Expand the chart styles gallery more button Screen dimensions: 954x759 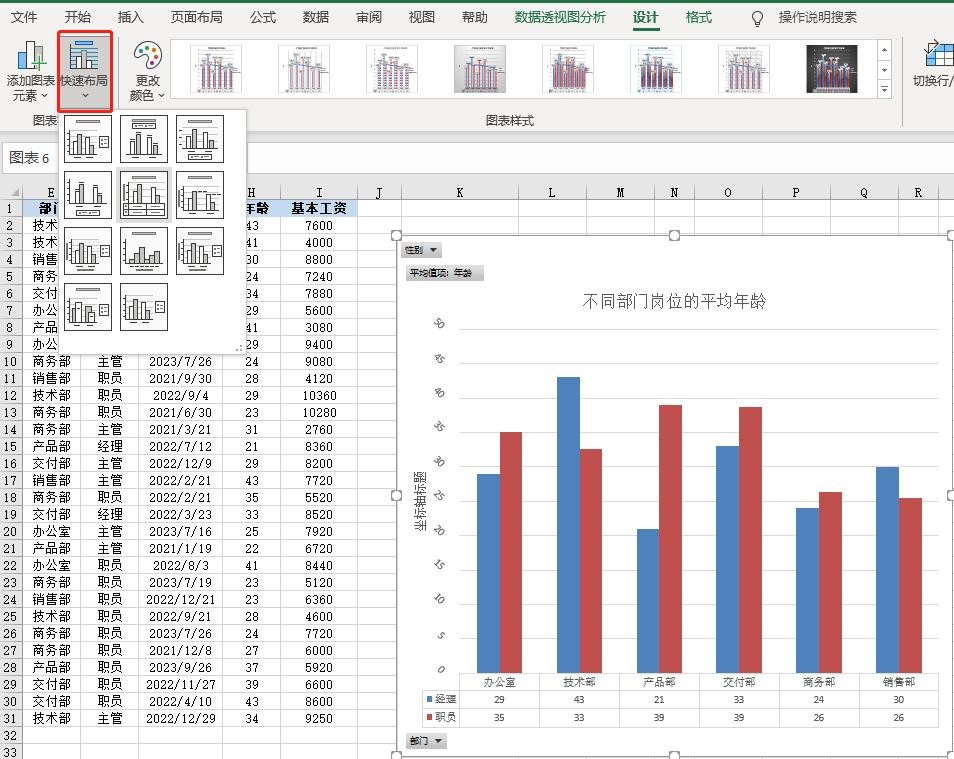point(884,90)
